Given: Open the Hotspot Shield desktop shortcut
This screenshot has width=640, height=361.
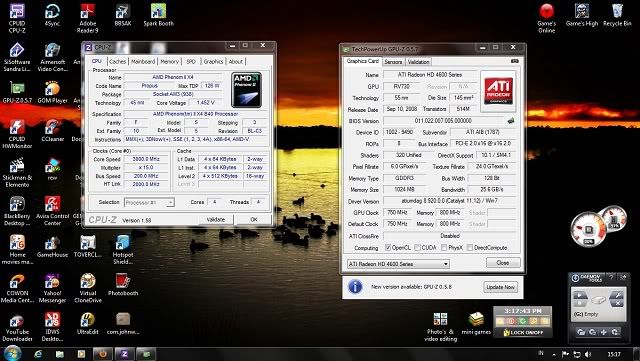Looking at the screenshot, I should (x=123, y=250).
